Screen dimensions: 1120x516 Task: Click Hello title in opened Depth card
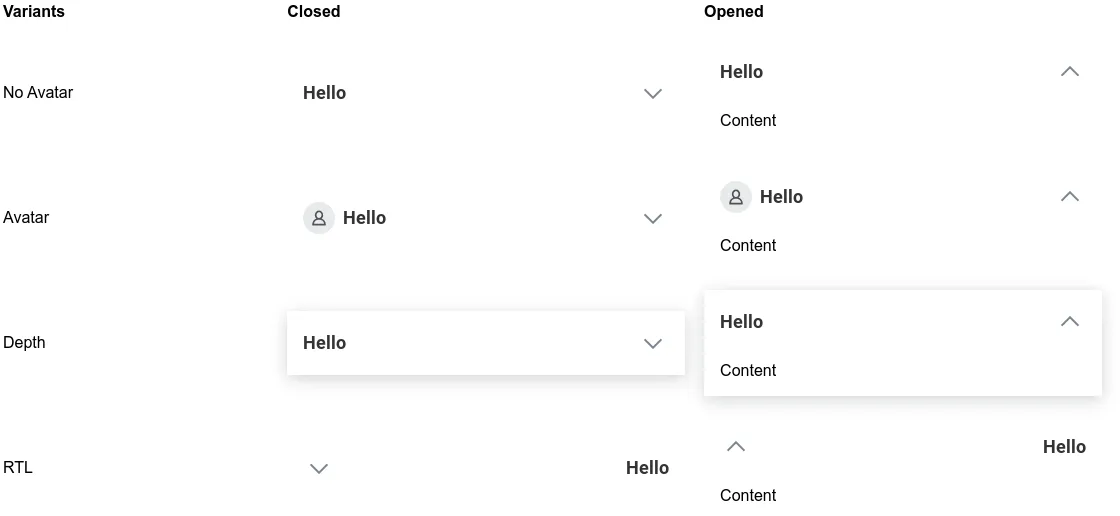741,322
